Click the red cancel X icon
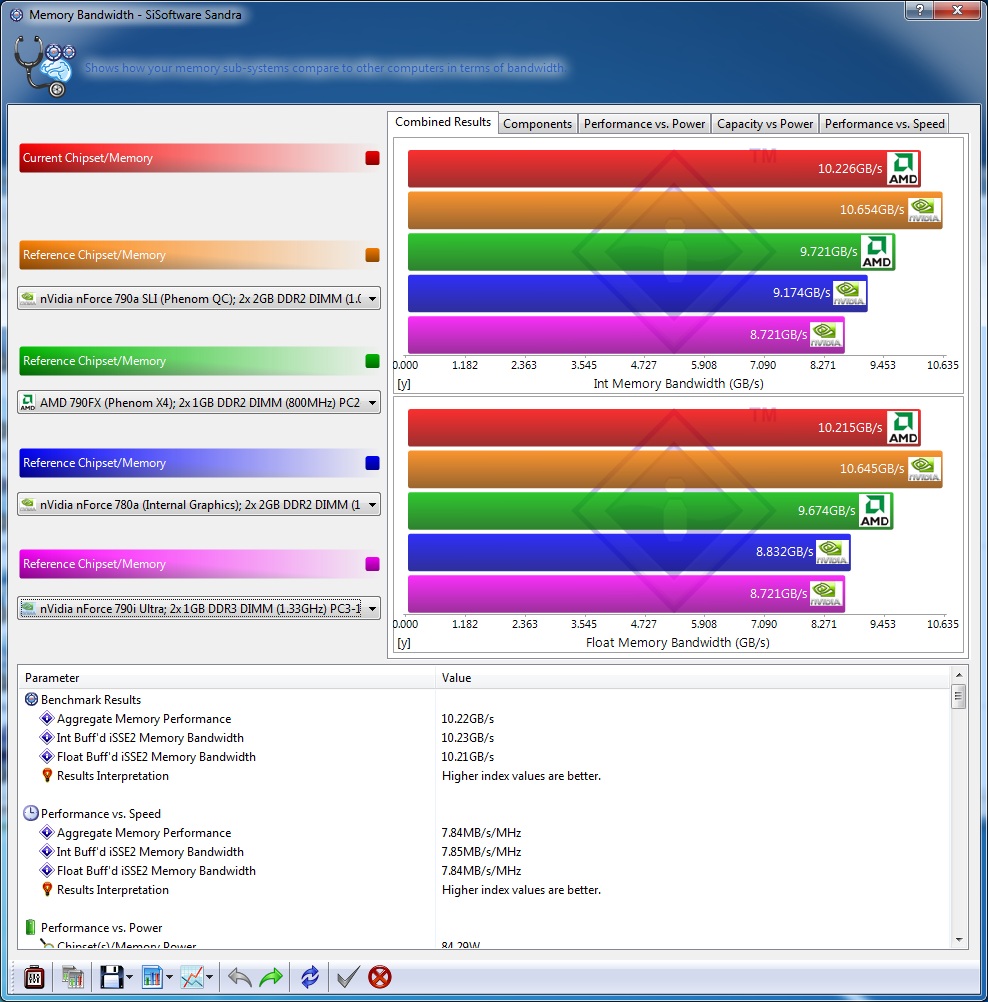Image resolution: width=988 pixels, height=1002 pixels. pos(380,977)
